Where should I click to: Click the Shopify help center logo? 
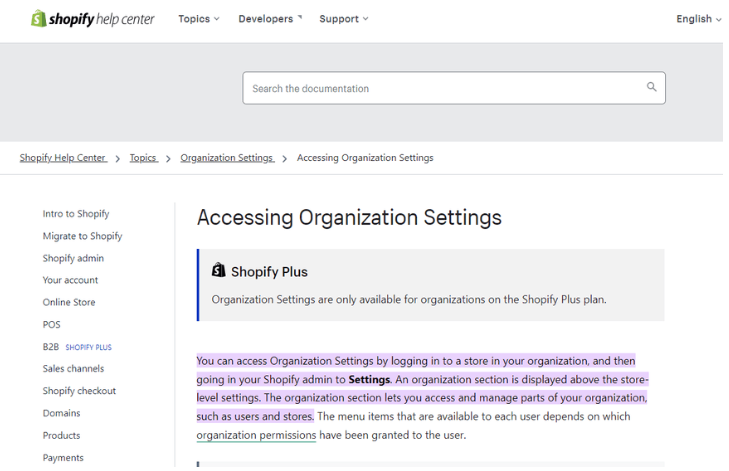point(92,19)
